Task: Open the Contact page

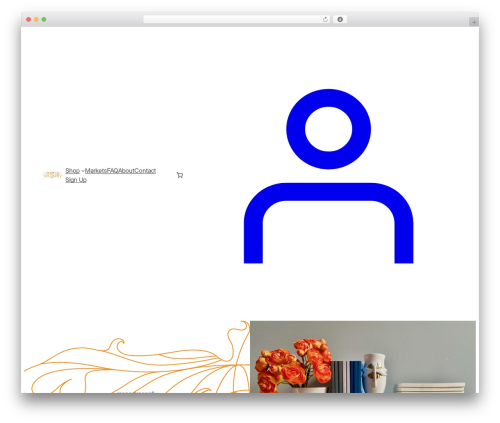Action: click(x=145, y=171)
